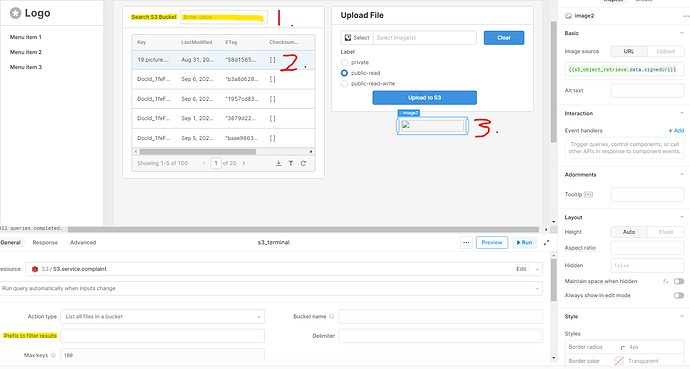The image size is (690, 369).
Task: Click Alt text input field
Action: tap(647, 91)
